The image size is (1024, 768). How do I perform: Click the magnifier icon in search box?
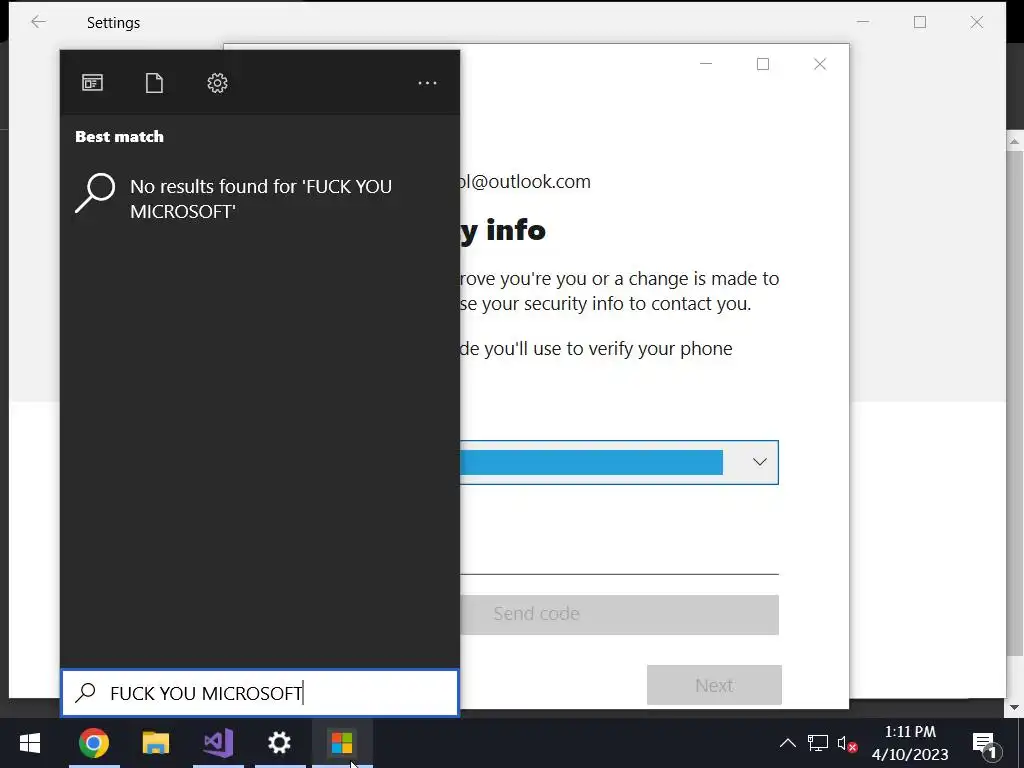point(86,693)
